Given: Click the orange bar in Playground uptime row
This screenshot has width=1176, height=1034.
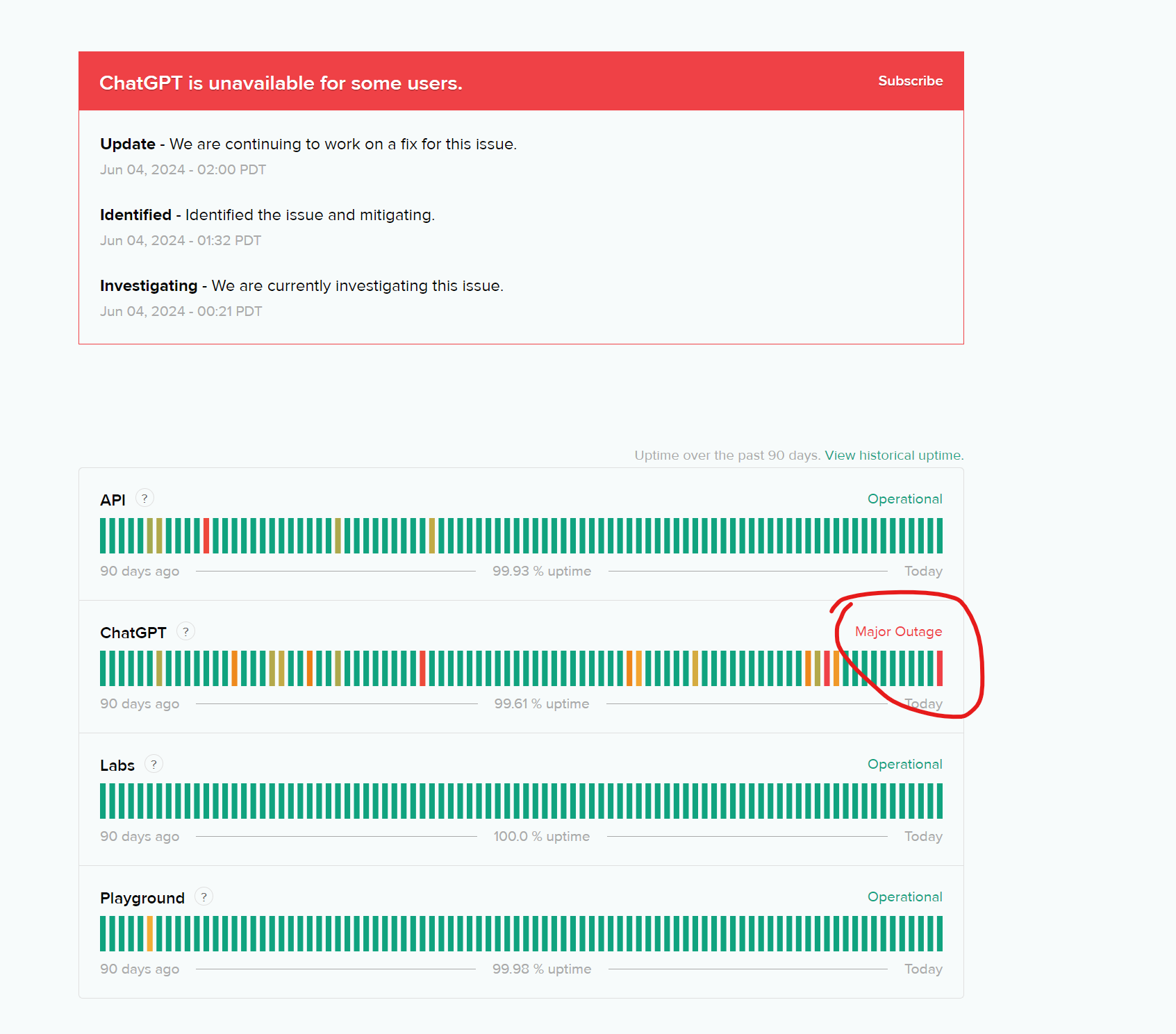Looking at the screenshot, I should click(x=150, y=933).
